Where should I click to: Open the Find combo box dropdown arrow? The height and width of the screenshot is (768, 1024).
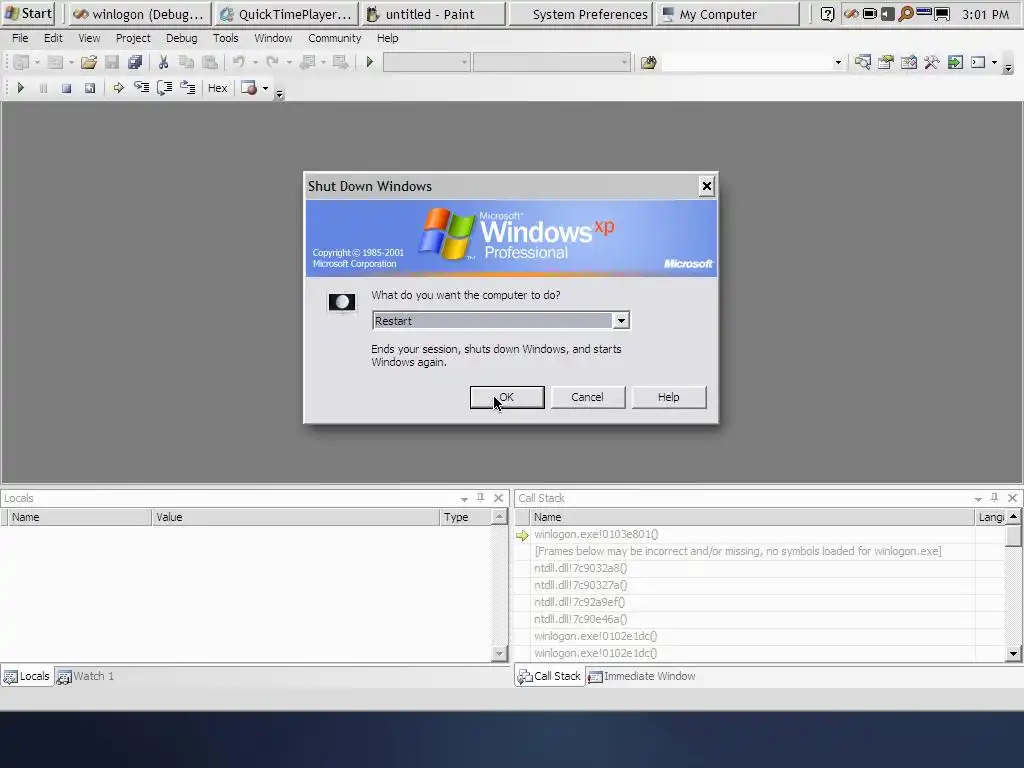point(838,63)
